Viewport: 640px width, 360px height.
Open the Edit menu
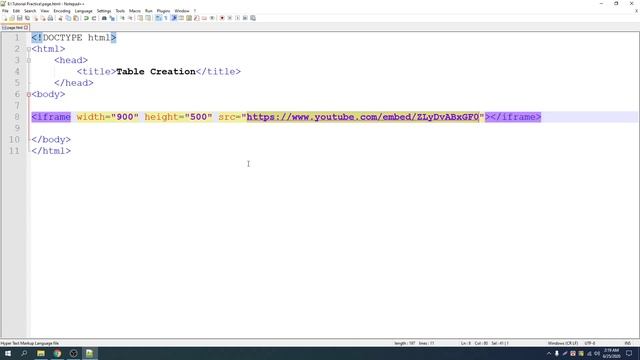16,11
